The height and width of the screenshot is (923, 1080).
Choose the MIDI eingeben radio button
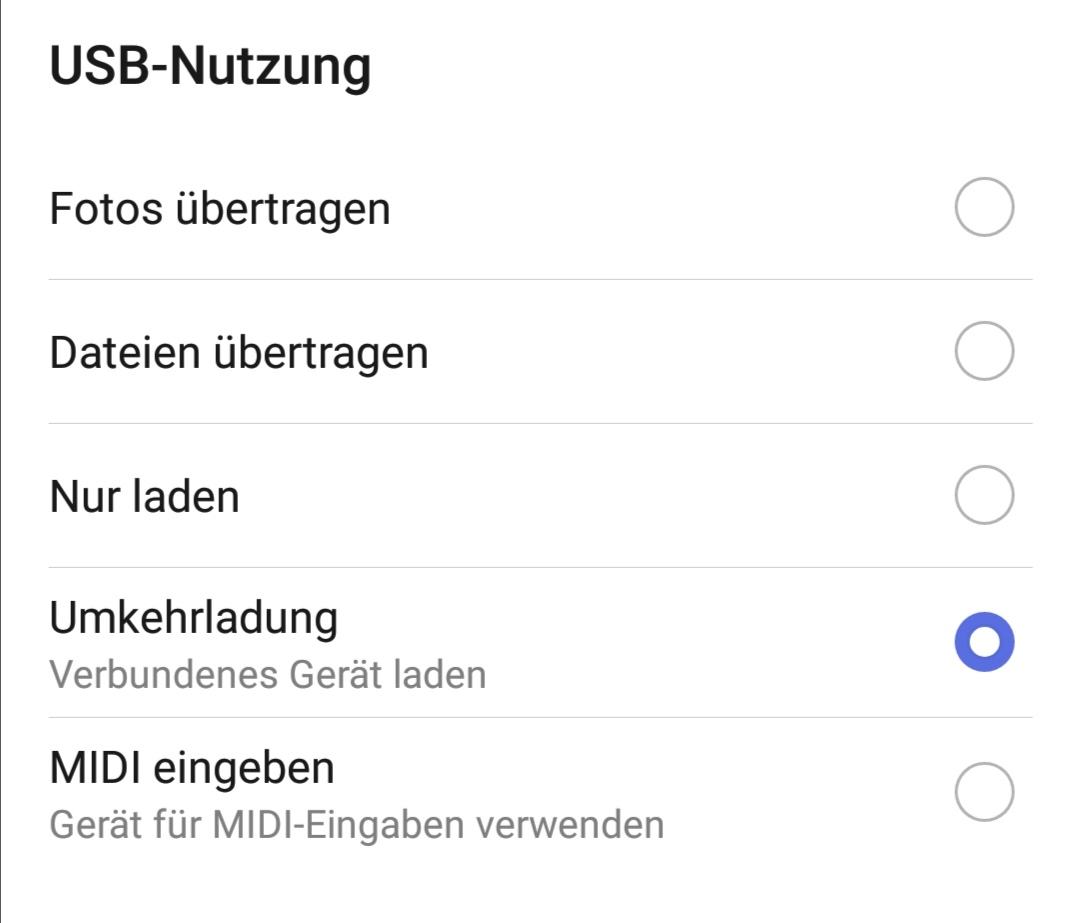pos(984,792)
